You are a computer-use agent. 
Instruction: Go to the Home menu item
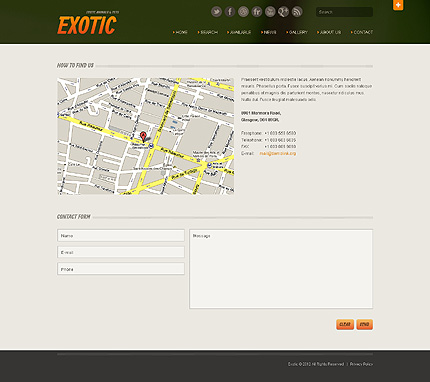point(180,32)
